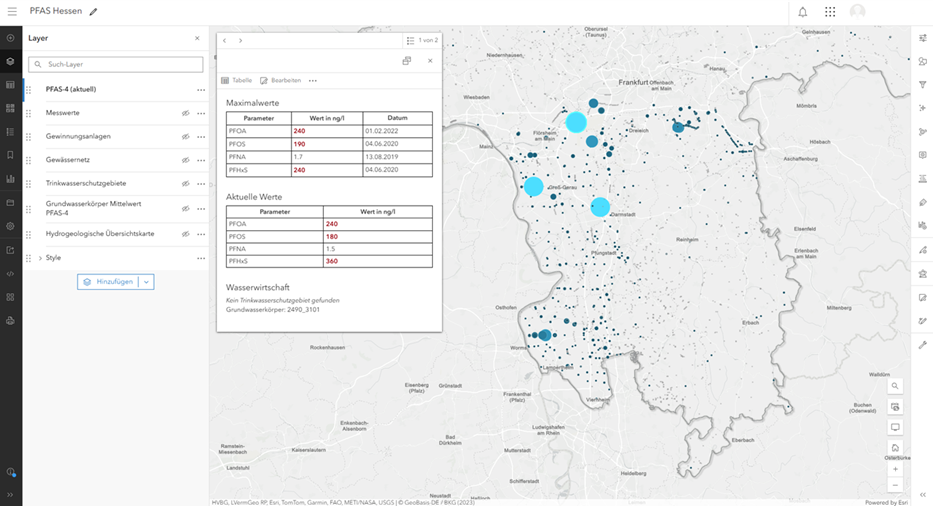
Task: Close the Layer panel
Action: click(197, 38)
